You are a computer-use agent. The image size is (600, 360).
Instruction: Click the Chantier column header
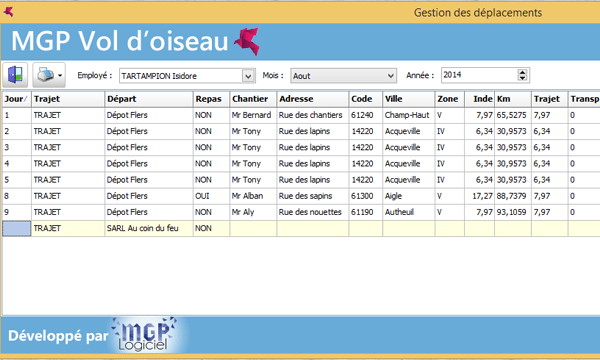pos(253,99)
